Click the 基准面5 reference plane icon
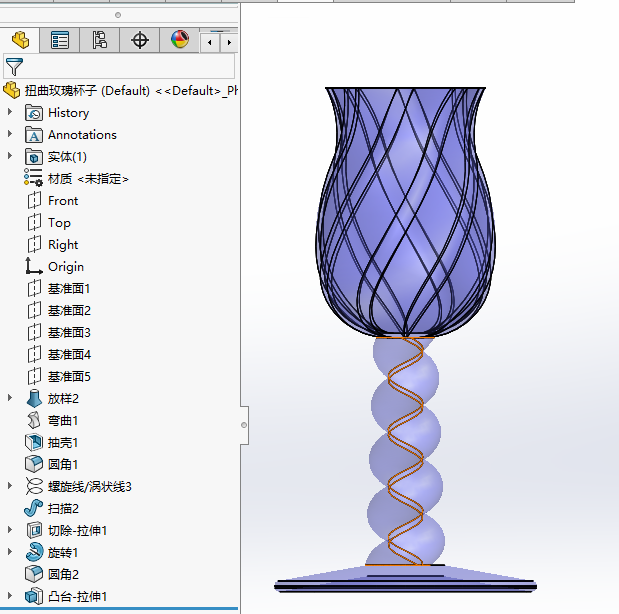This screenshot has width=619, height=614. tap(34, 376)
